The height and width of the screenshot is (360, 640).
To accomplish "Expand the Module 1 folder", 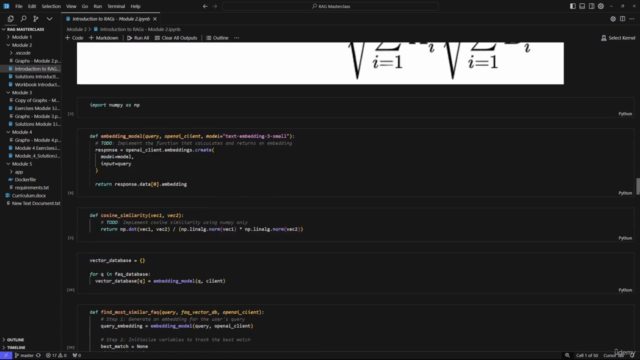I will 22,37.
